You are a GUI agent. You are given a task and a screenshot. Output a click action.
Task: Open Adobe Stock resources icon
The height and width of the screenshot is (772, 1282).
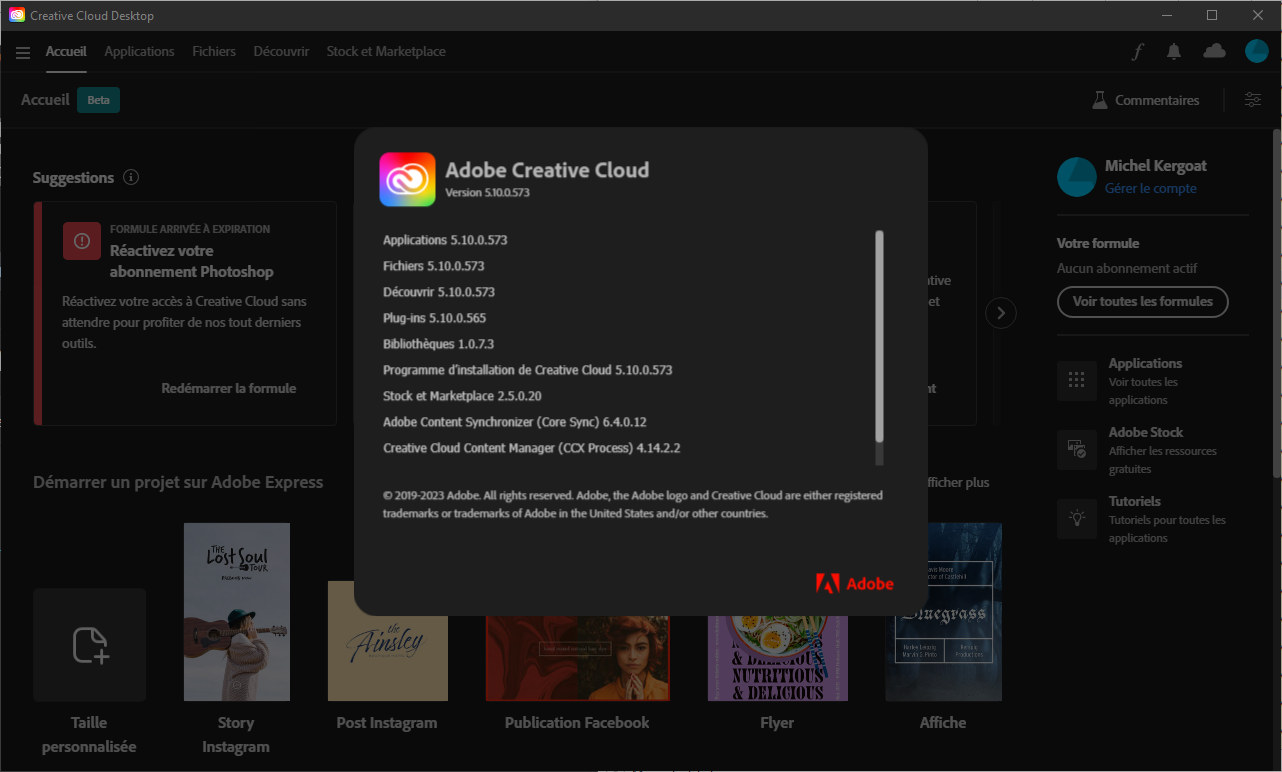point(1076,449)
